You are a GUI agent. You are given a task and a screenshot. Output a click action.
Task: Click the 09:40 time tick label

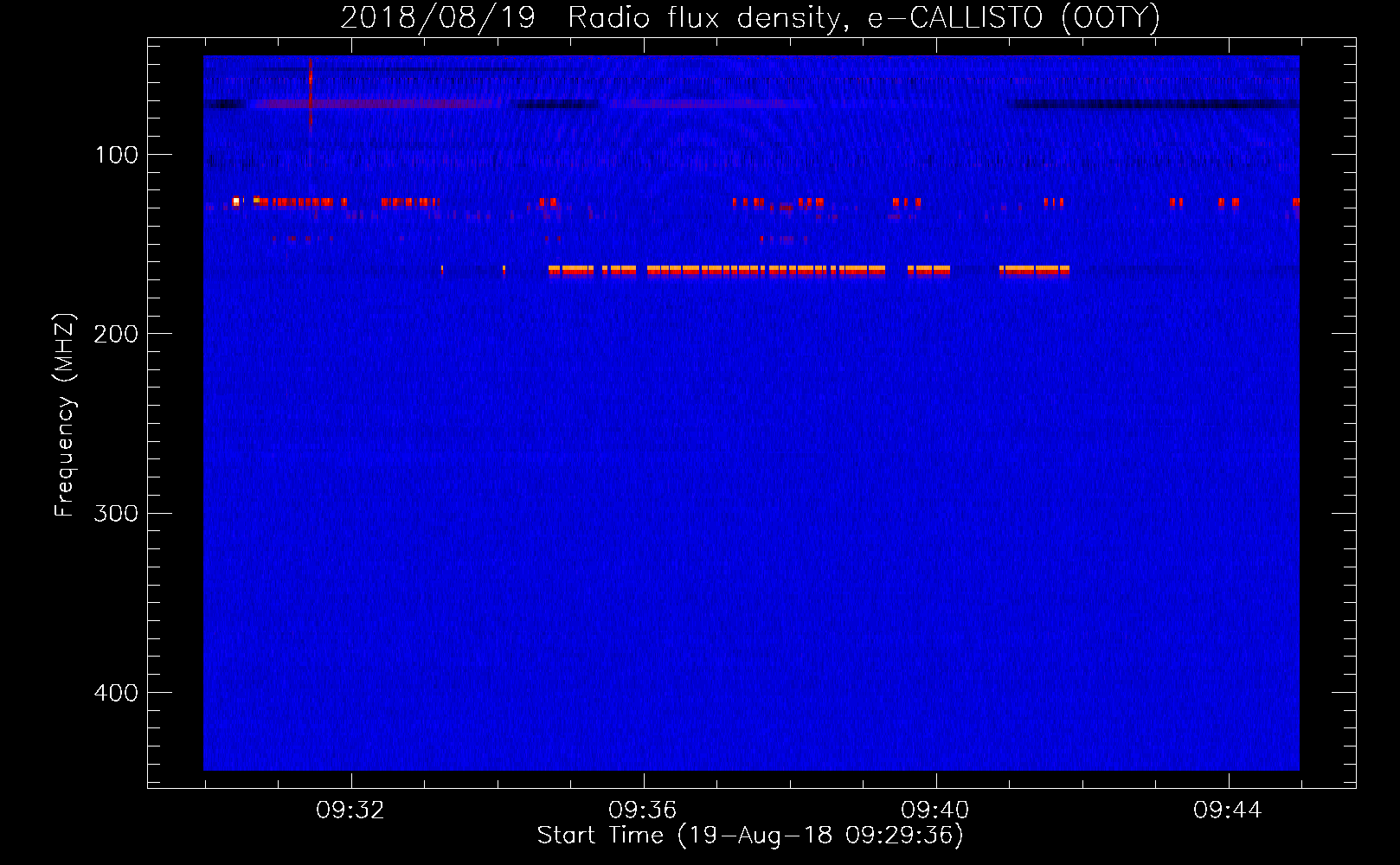(x=935, y=811)
